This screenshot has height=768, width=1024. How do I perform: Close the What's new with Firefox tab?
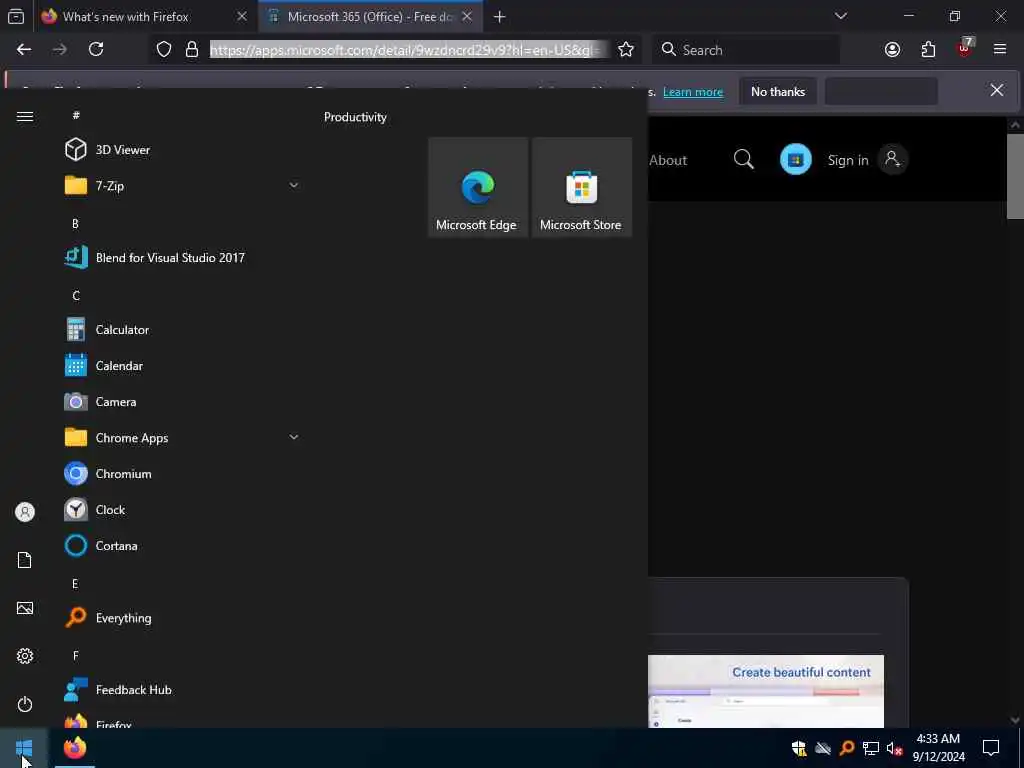(242, 16)
